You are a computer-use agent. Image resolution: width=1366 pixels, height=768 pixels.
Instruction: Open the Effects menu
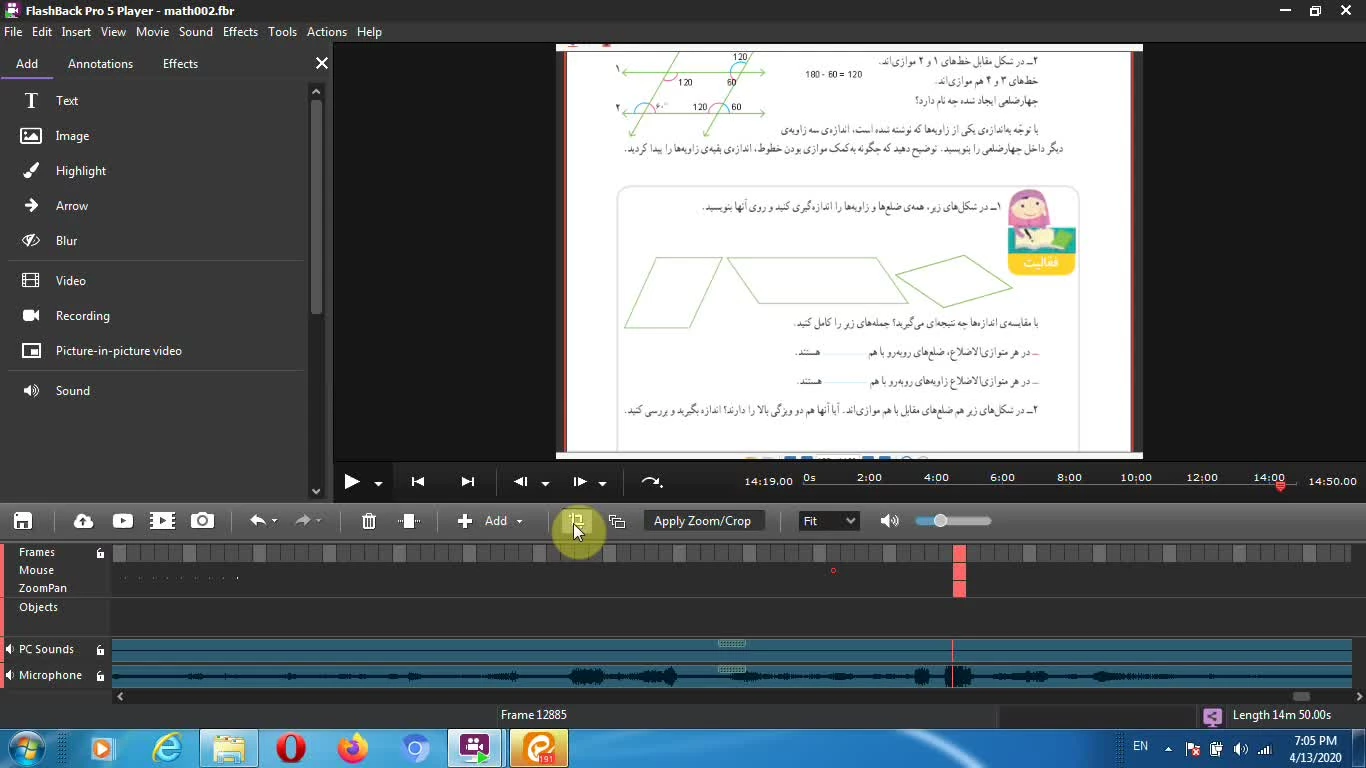click(x=240, y=32)
